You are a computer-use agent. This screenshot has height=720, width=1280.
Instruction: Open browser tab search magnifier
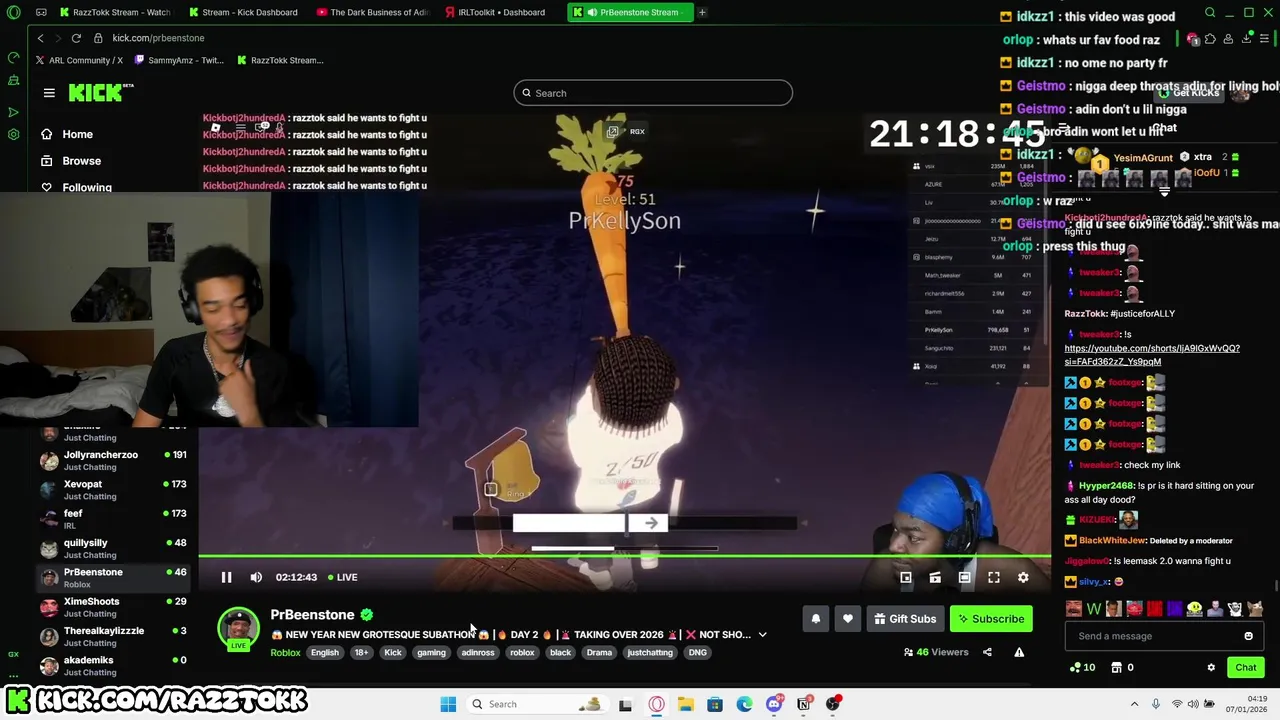[1210, 12]
